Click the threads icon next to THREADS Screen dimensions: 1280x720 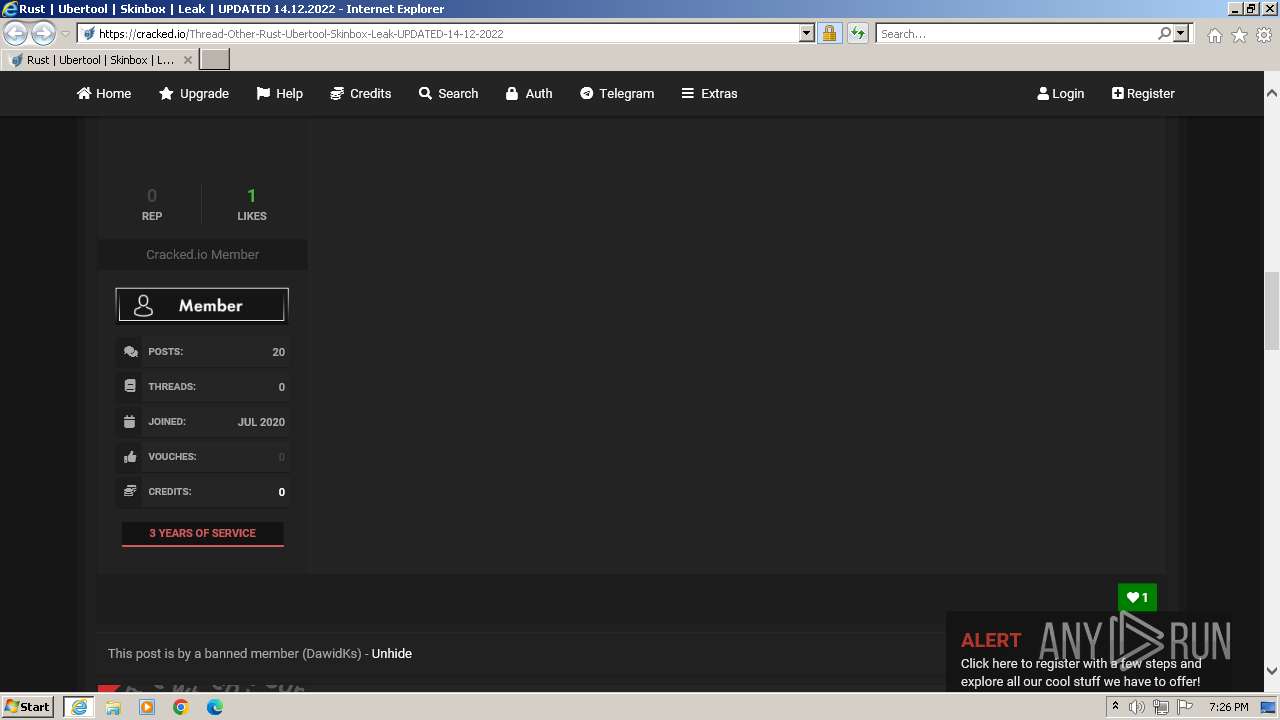130,386
